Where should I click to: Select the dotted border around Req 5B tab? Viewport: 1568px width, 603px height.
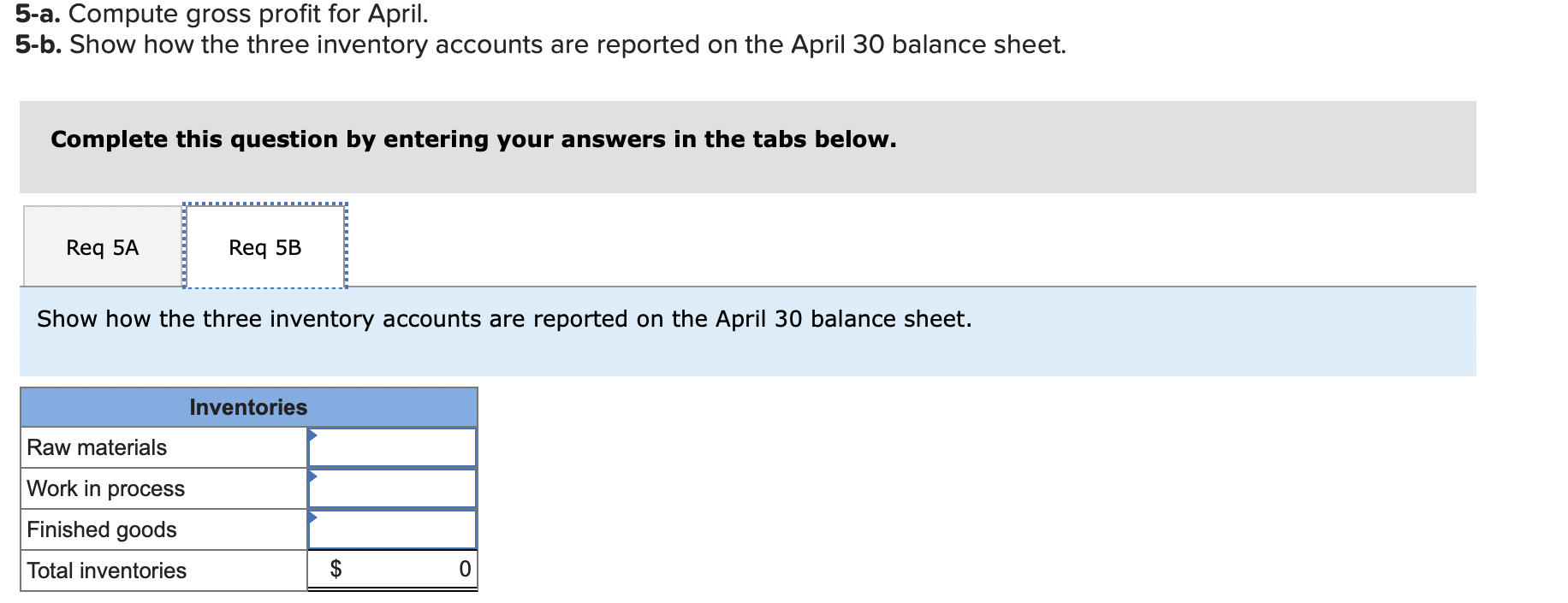(264, 205)
